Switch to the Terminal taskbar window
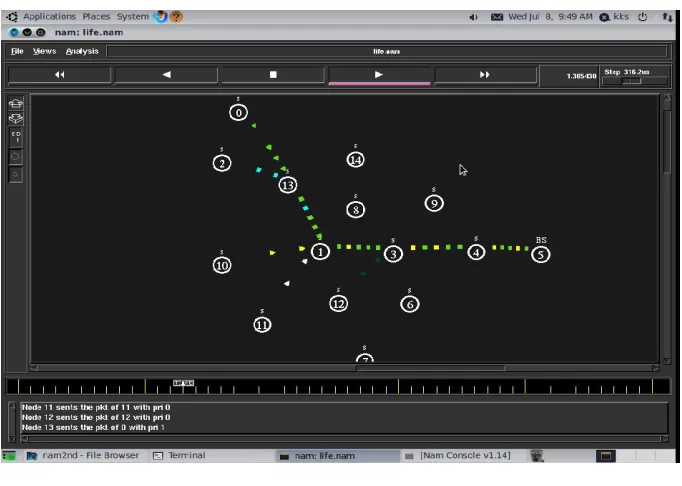This screenshot has height=486, width=682. coord(179,456)
